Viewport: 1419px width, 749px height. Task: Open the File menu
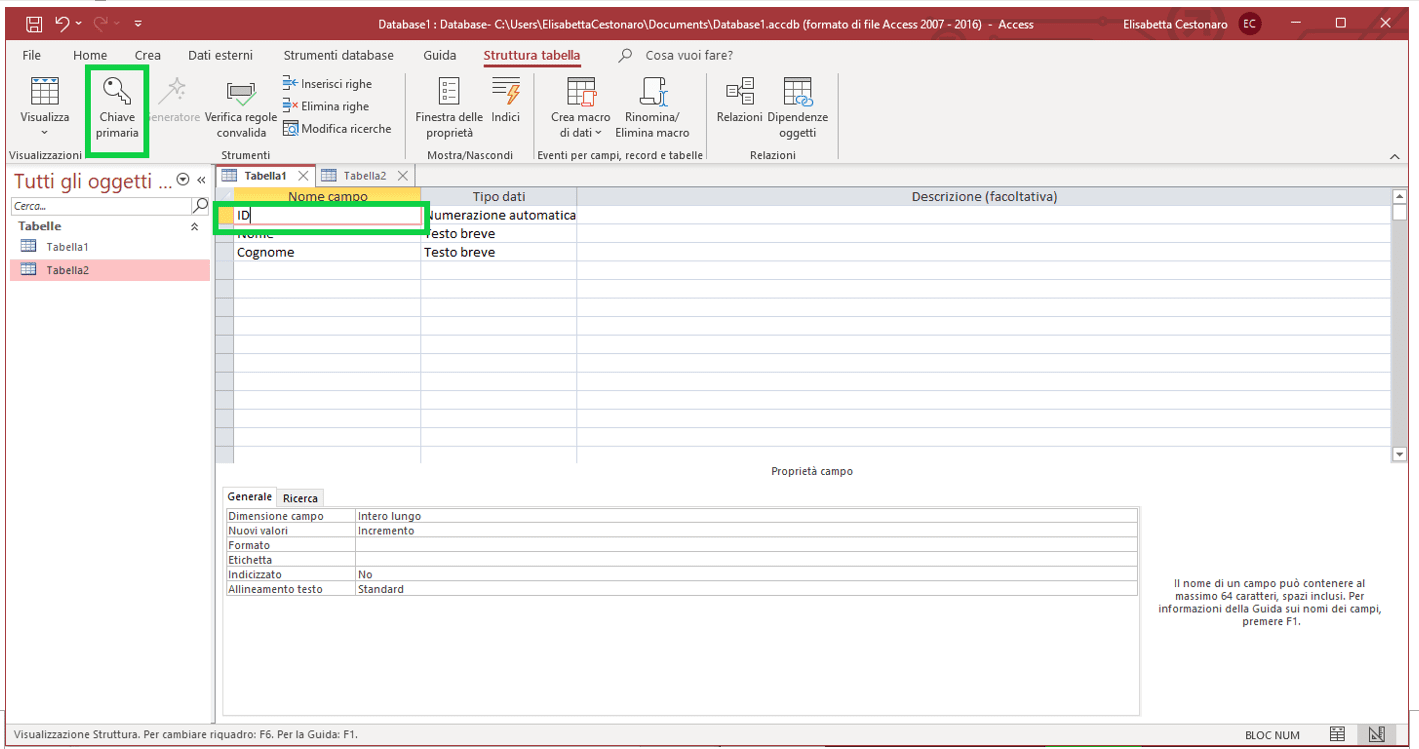[x=32, y=55]
